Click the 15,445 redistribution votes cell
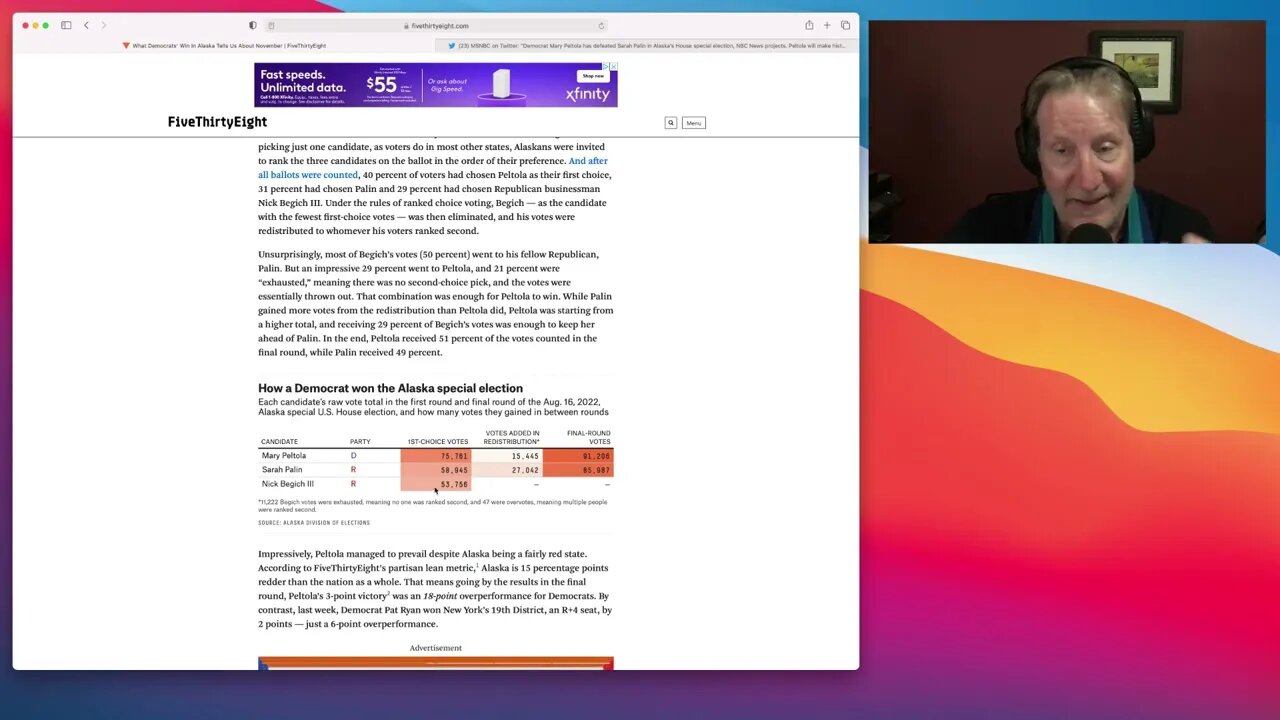The image size is (1280, 720). (x=507, y=456)
